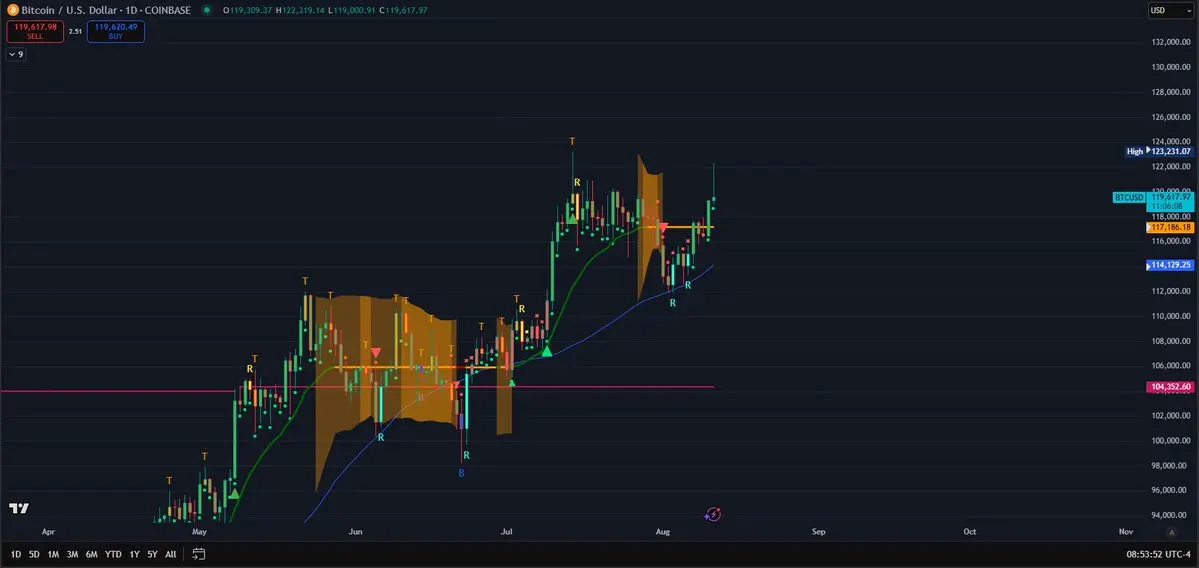This screenshot has width=1199, height=568.
Task: Select the 3M time range
Action: click(73, 554)
